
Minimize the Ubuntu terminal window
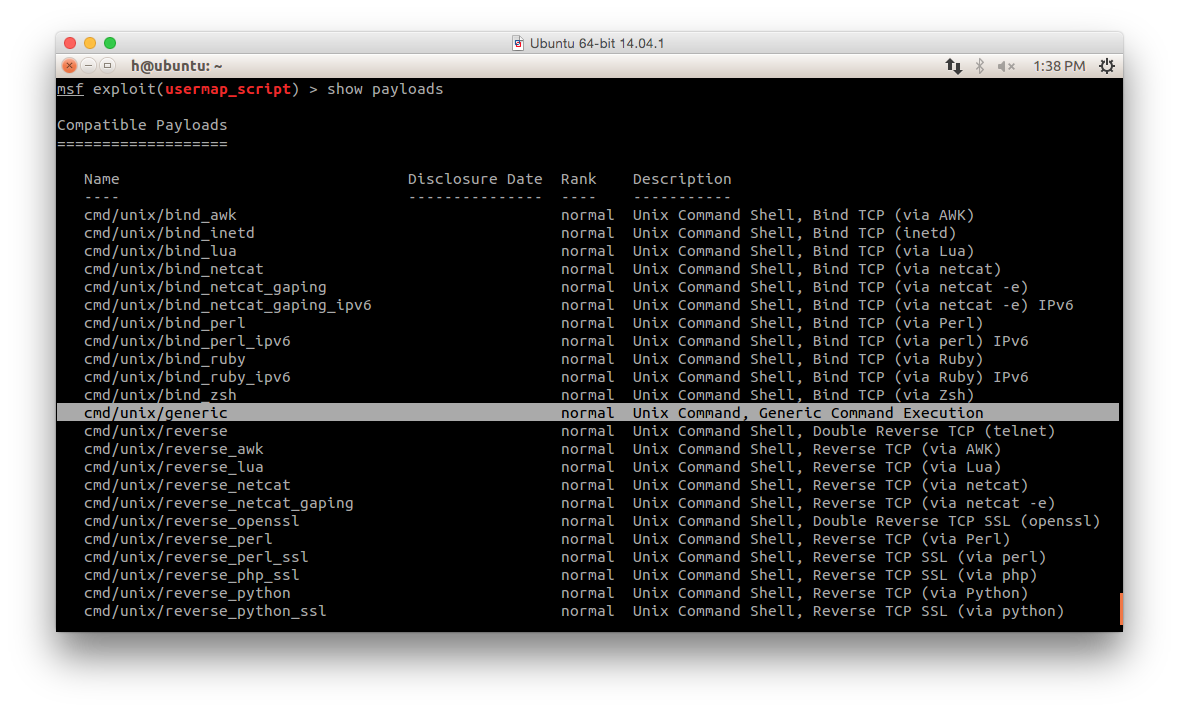tap(88, 65)
